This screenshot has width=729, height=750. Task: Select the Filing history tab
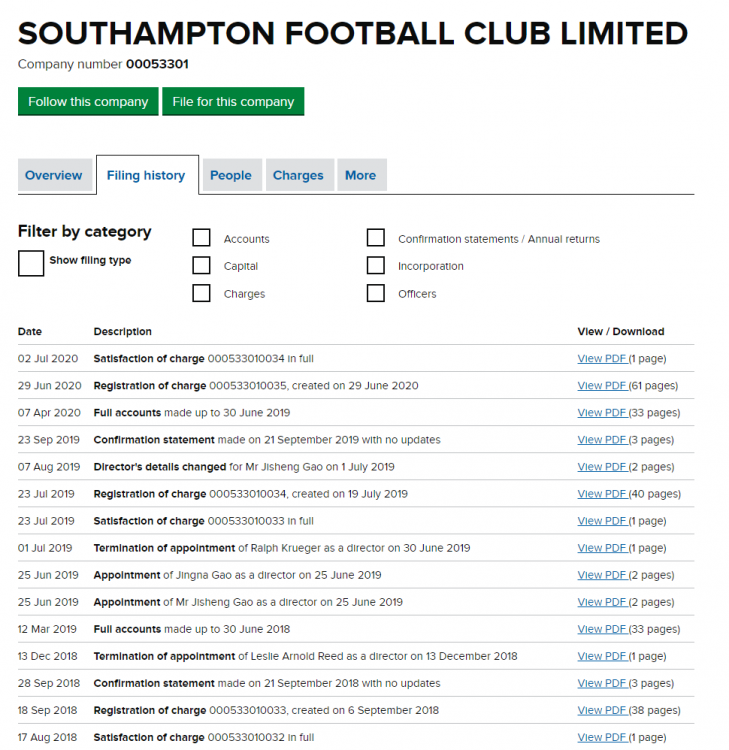[146, 175]
